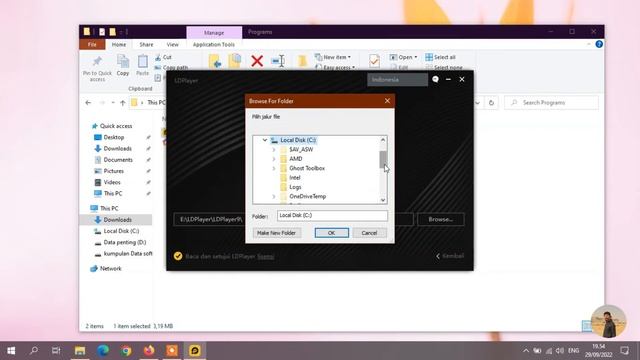Toggle the LDPlayer agreement checkmark
The width and height of the screenshot is (640, 360).
point(178,256)
